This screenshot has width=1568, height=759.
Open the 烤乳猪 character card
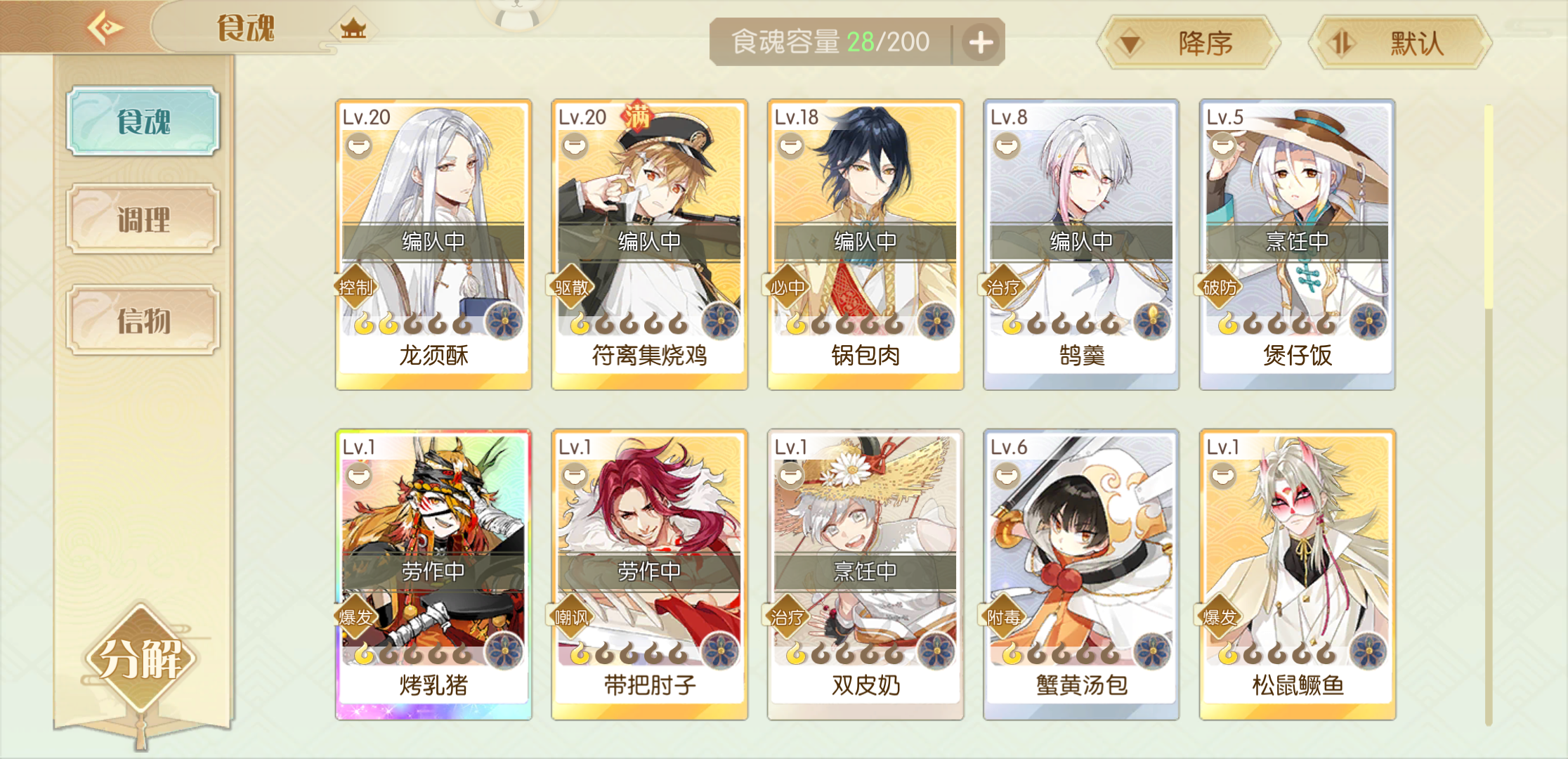coord(433,575)
